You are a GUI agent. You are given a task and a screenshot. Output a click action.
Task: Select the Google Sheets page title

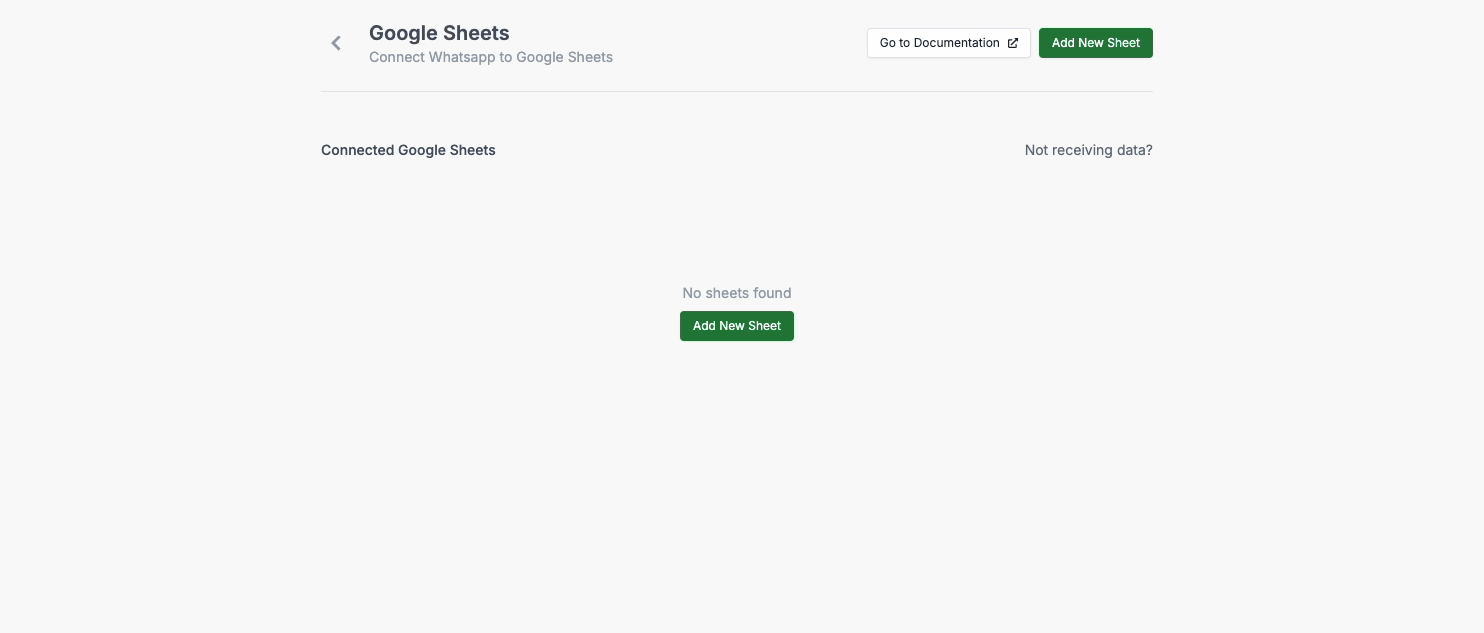[439, 33]
